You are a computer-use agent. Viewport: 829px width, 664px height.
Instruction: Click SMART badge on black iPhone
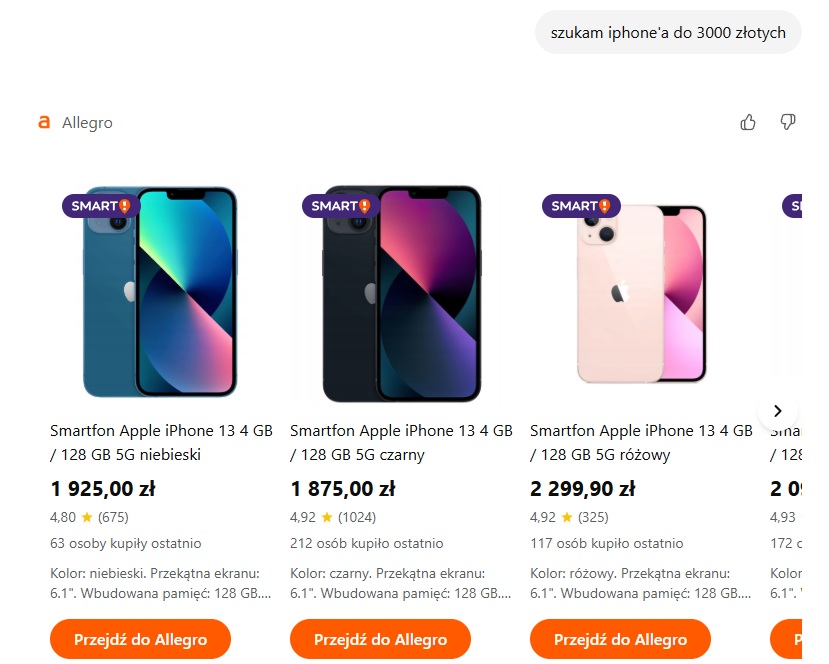pos(341,206)
